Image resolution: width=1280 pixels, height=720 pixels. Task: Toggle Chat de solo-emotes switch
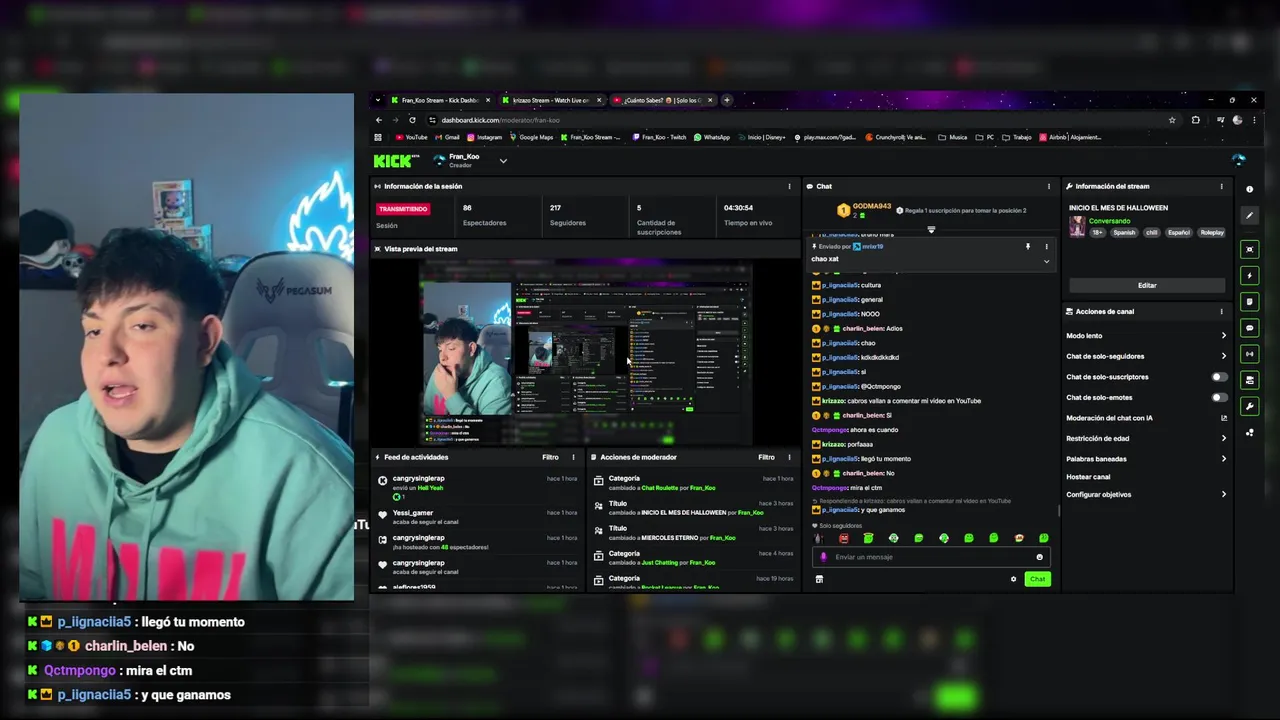pyautogui.click(x=1219, y=397)
